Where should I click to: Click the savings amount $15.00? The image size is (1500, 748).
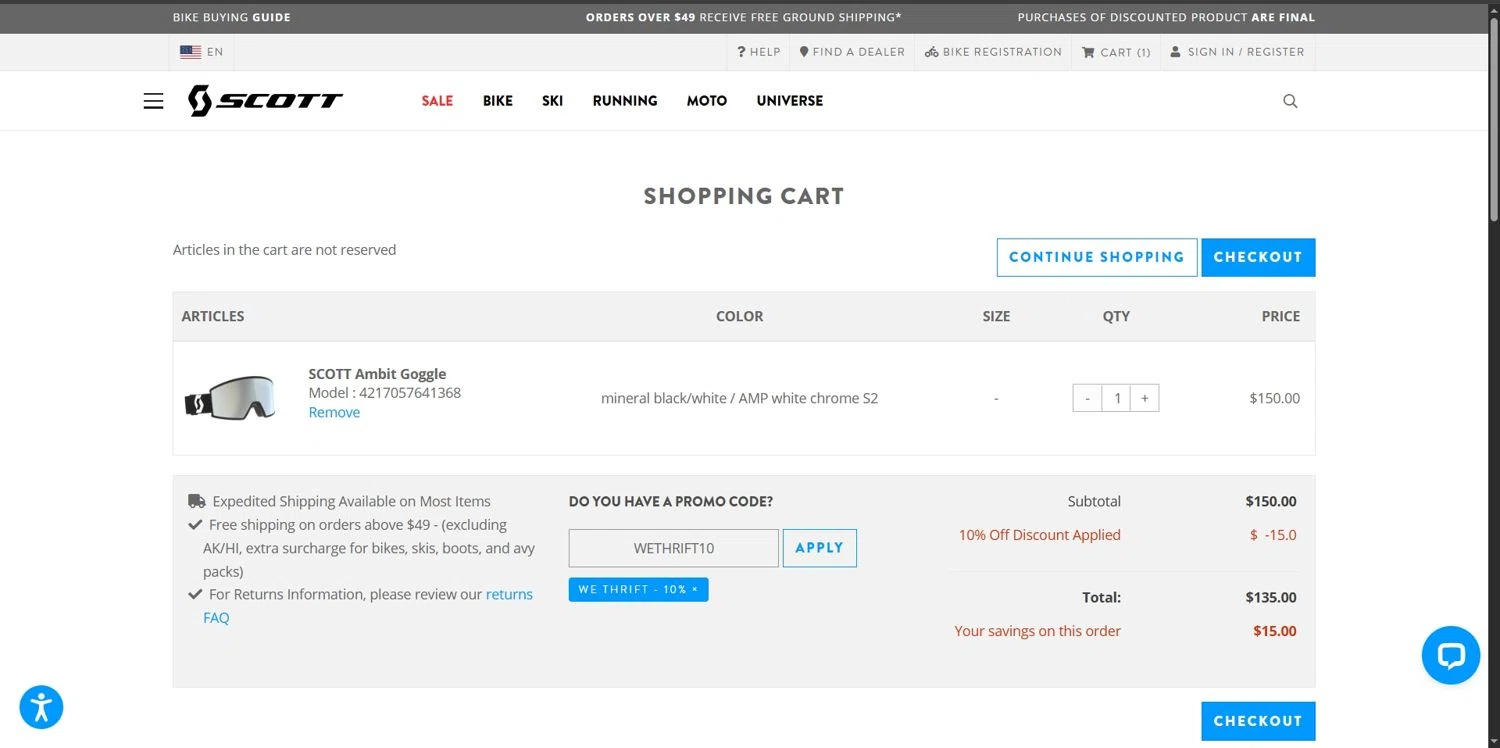click(1275, 631)
